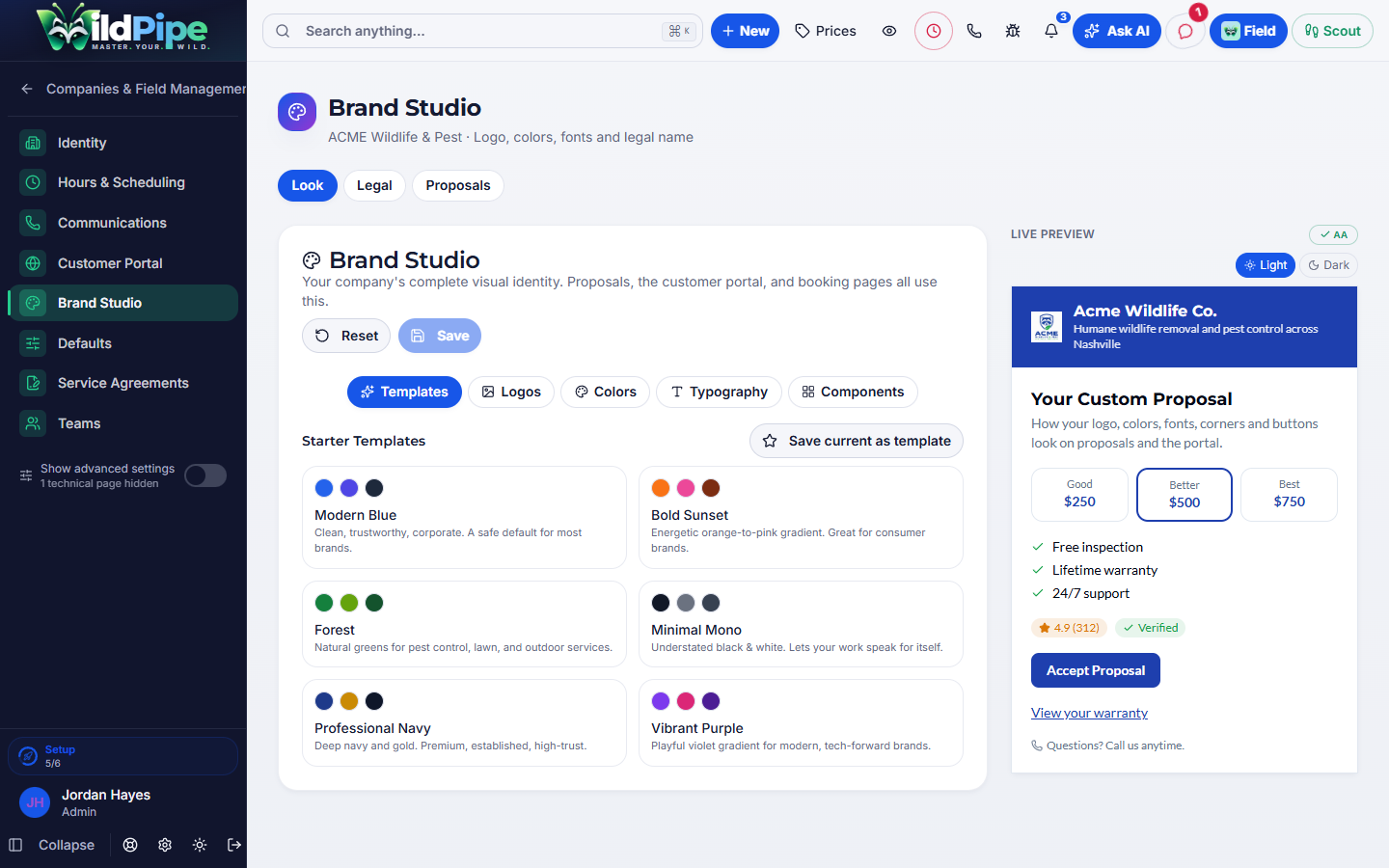Viewport: 1389px width, 868px height.
Task: Click the Reset button
Action: point(346,336)
